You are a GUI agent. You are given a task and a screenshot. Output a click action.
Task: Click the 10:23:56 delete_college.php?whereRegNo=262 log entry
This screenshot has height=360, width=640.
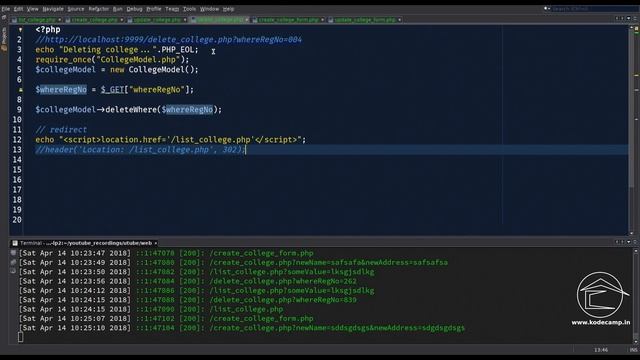[x=188, y=281]
